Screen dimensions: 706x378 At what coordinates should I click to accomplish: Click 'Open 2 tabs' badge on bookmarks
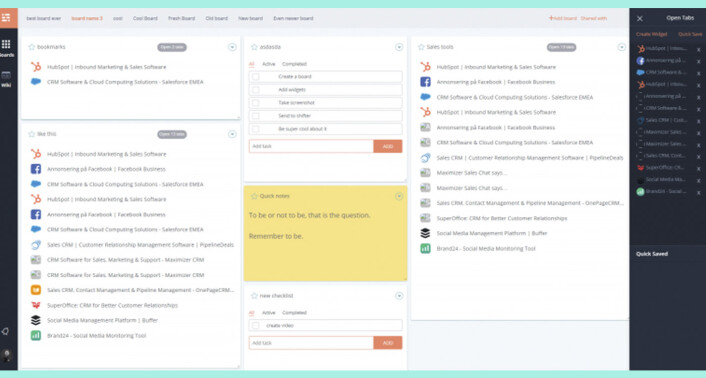click(172, 47)
